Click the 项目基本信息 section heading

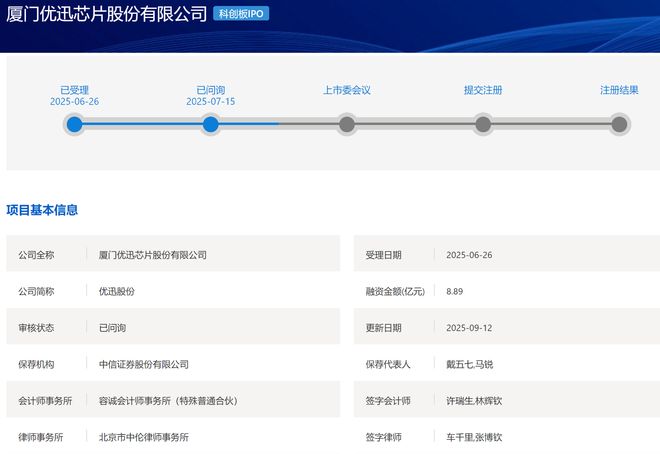[42, 210]
